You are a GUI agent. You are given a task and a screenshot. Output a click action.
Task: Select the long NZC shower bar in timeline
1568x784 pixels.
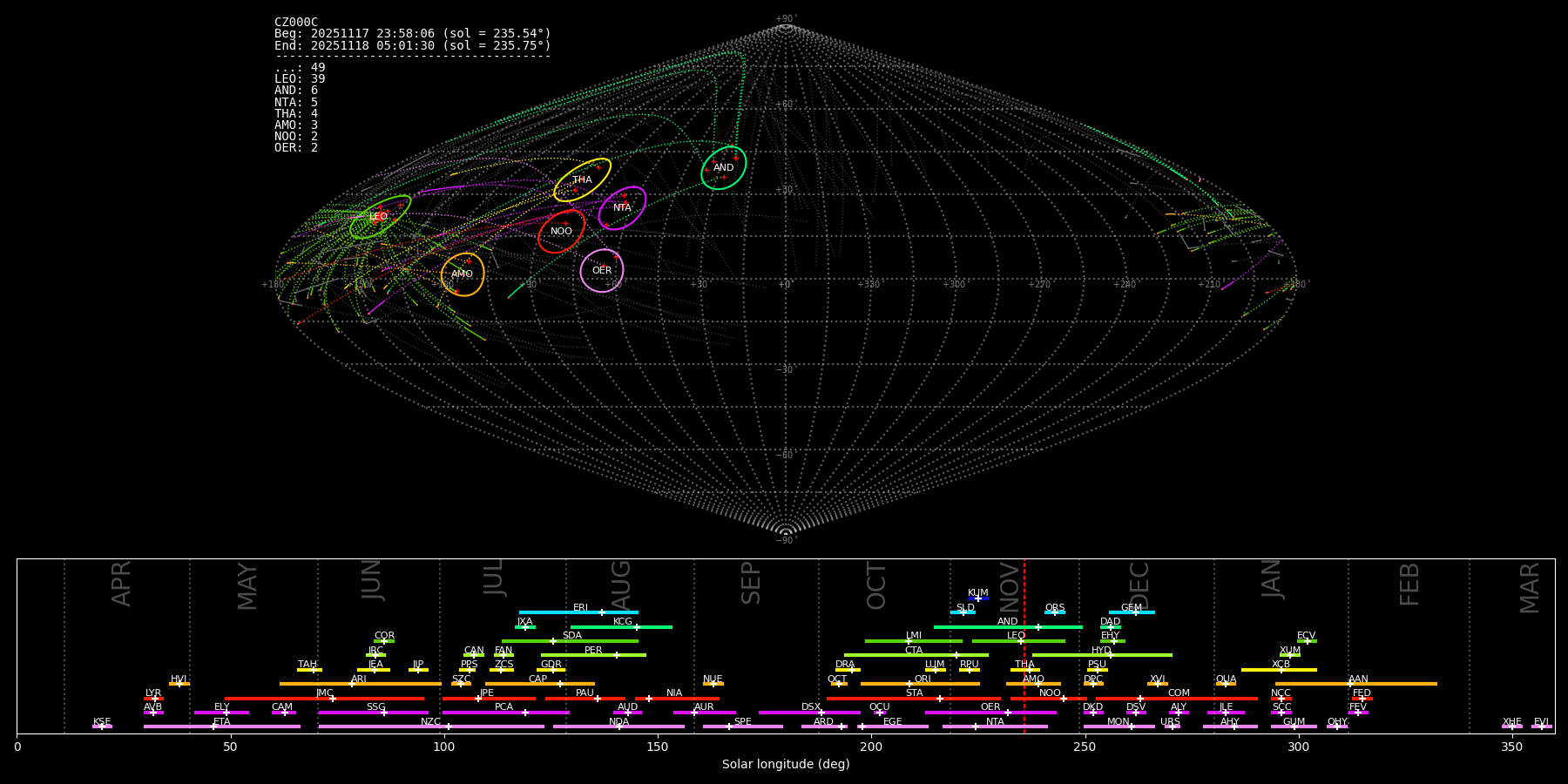431,727
